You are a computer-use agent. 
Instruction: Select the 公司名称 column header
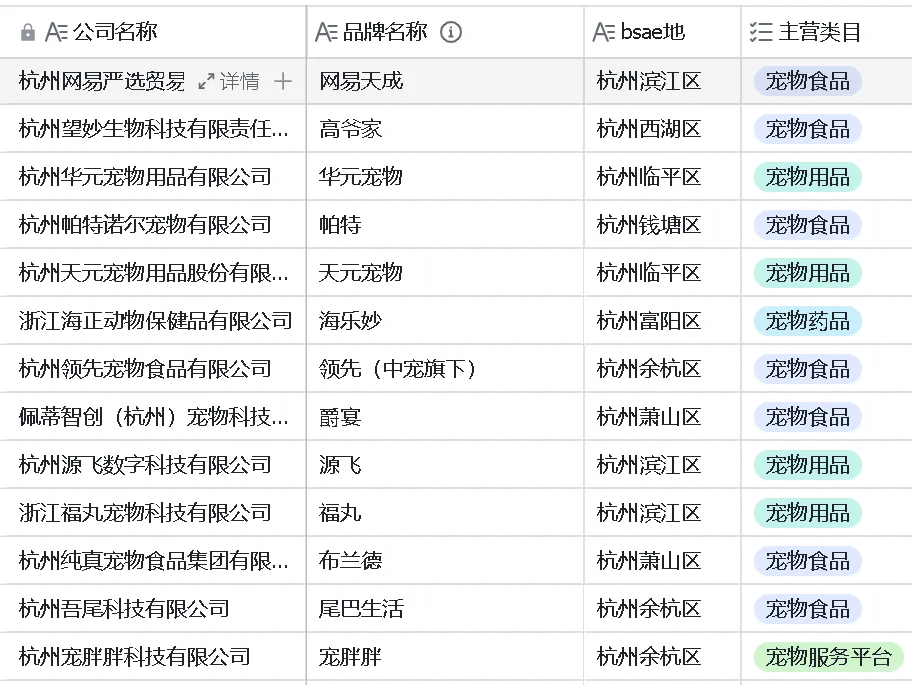pos(153,32)
